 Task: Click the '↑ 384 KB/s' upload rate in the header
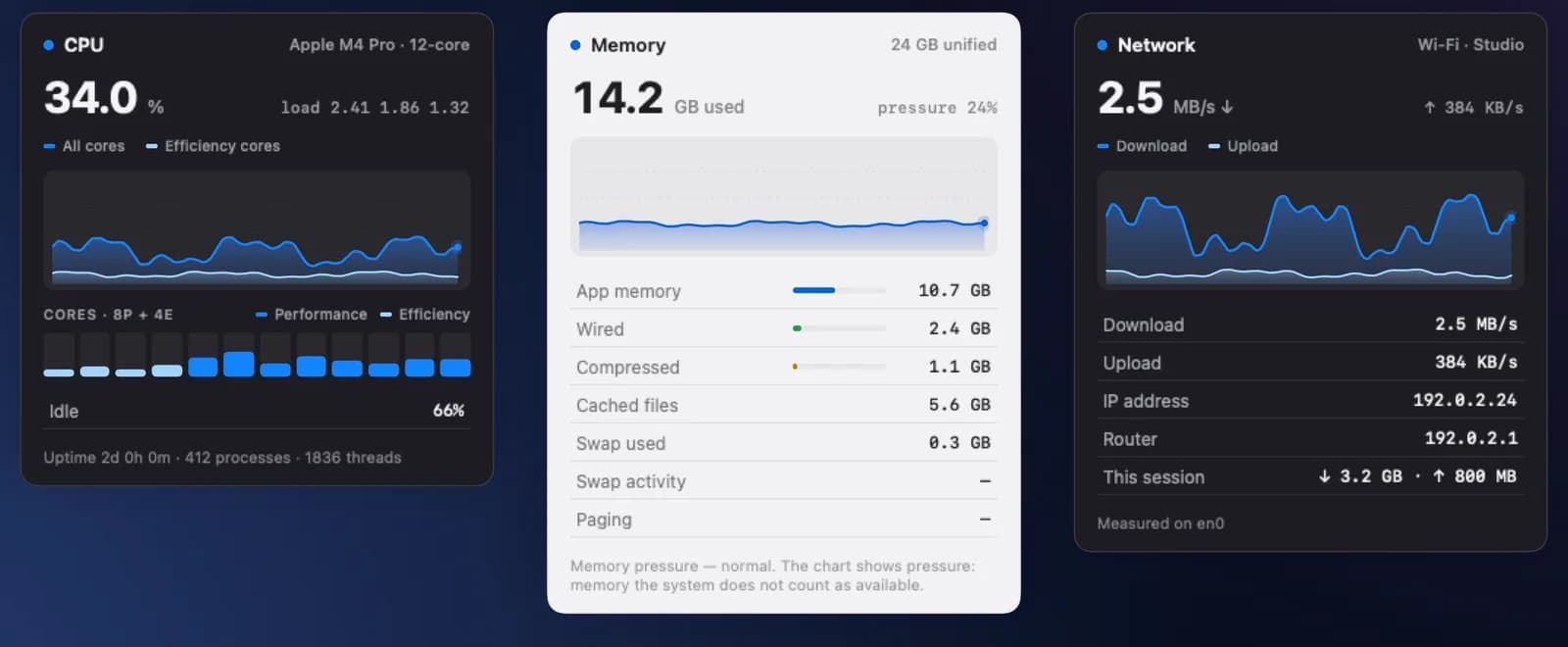[x=1474, y=108]
